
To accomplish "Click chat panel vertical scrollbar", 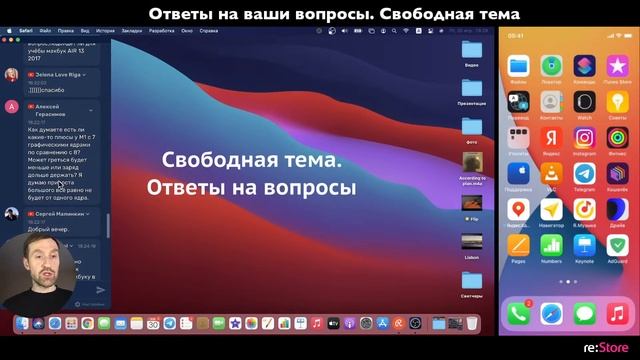I will [x=108, y=225].
